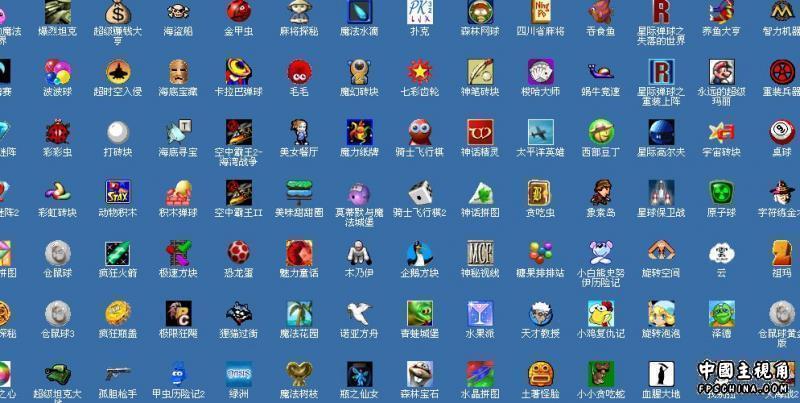Screen dimensions: 800x403
Task: Launch the 疯狂瓶盖 gold cap icon
Action: 118,313
